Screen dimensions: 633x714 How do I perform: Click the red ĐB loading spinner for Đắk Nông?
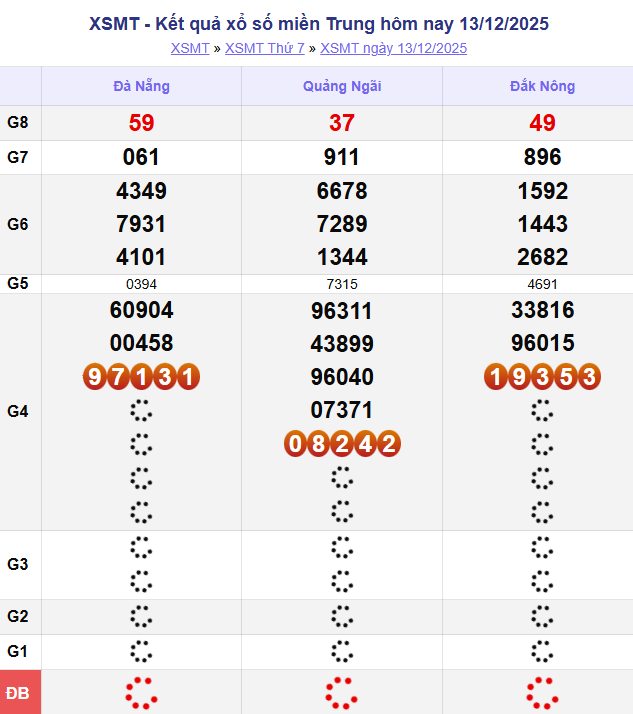(542, 692)
